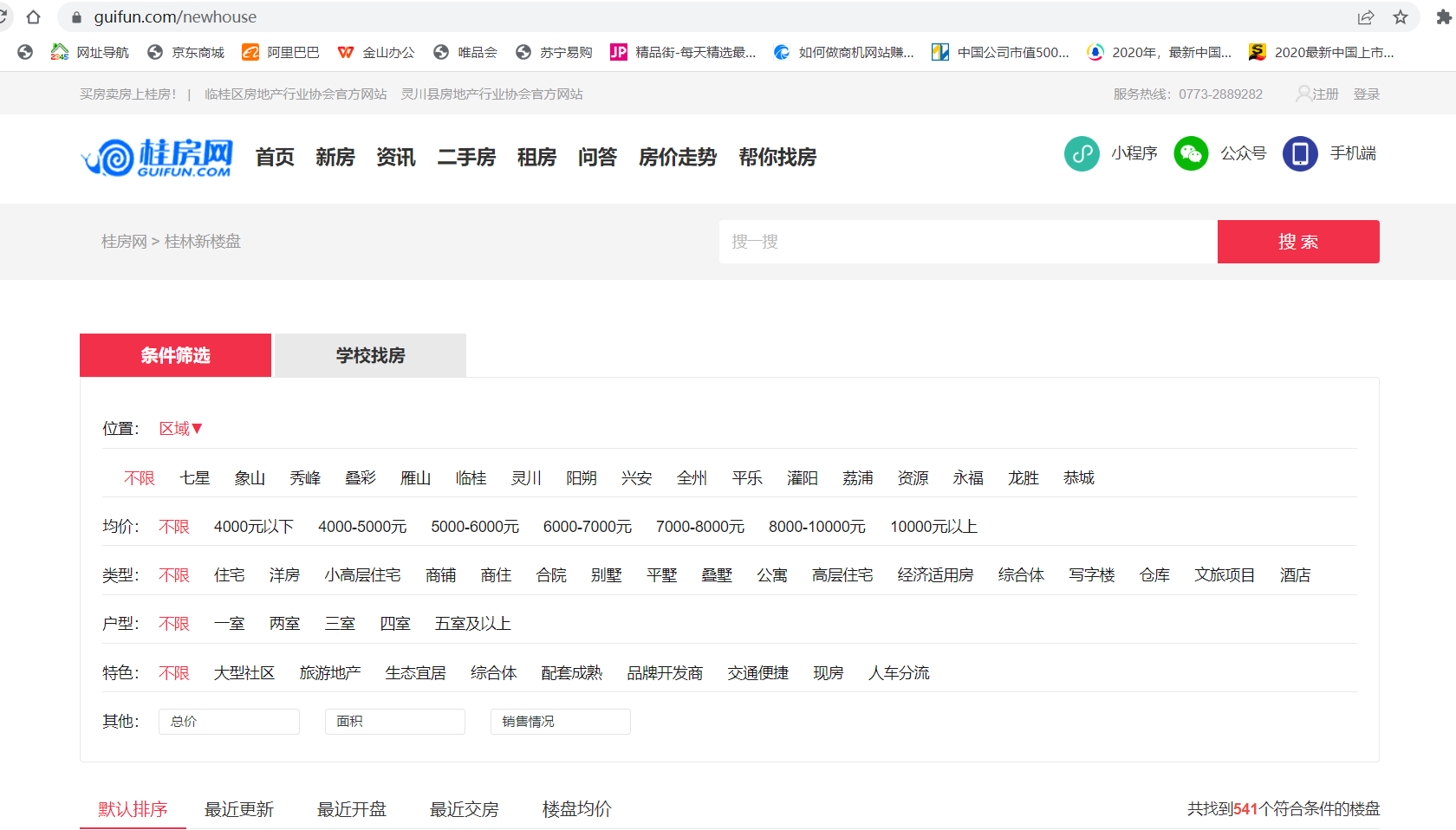
Task: Open 临桂区房地产行业协会官方网站 link
Action: pyautogui.click(x=296, y=94)
